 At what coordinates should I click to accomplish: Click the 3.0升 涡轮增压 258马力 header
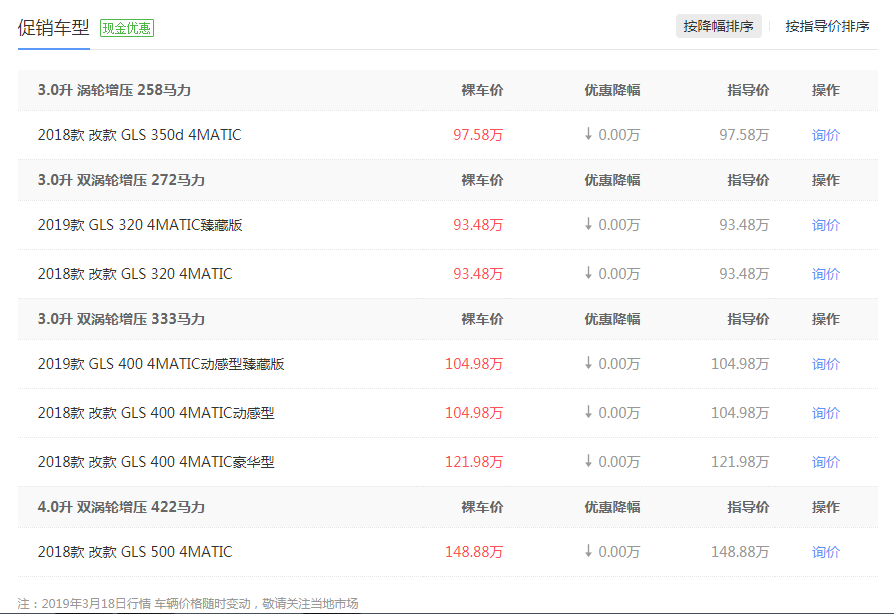[x=114, y=90]
